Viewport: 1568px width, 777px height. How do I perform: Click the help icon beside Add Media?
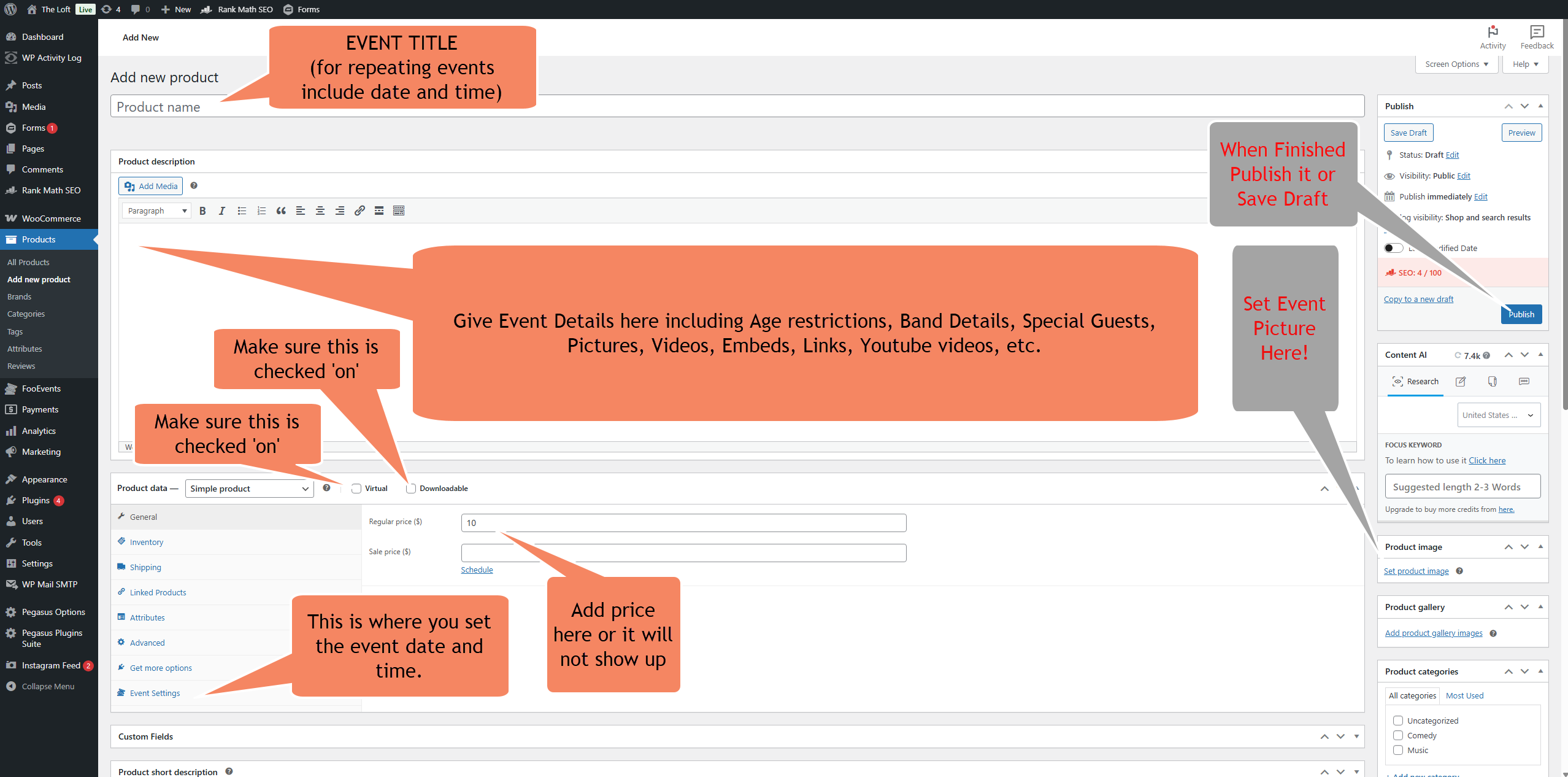[x=194, y=185]
